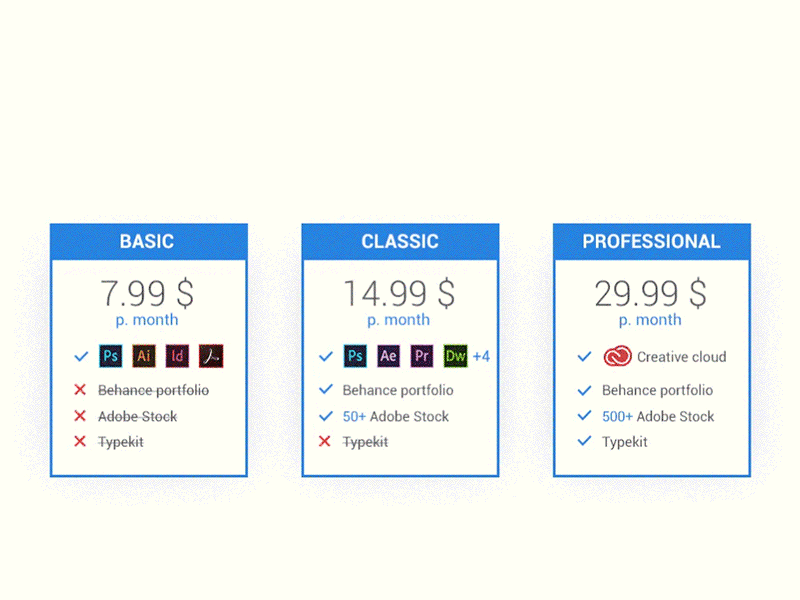Open the Premiere Pro icon in Classic
Screen dimensions: 800x600
click(x=421, y=356)
